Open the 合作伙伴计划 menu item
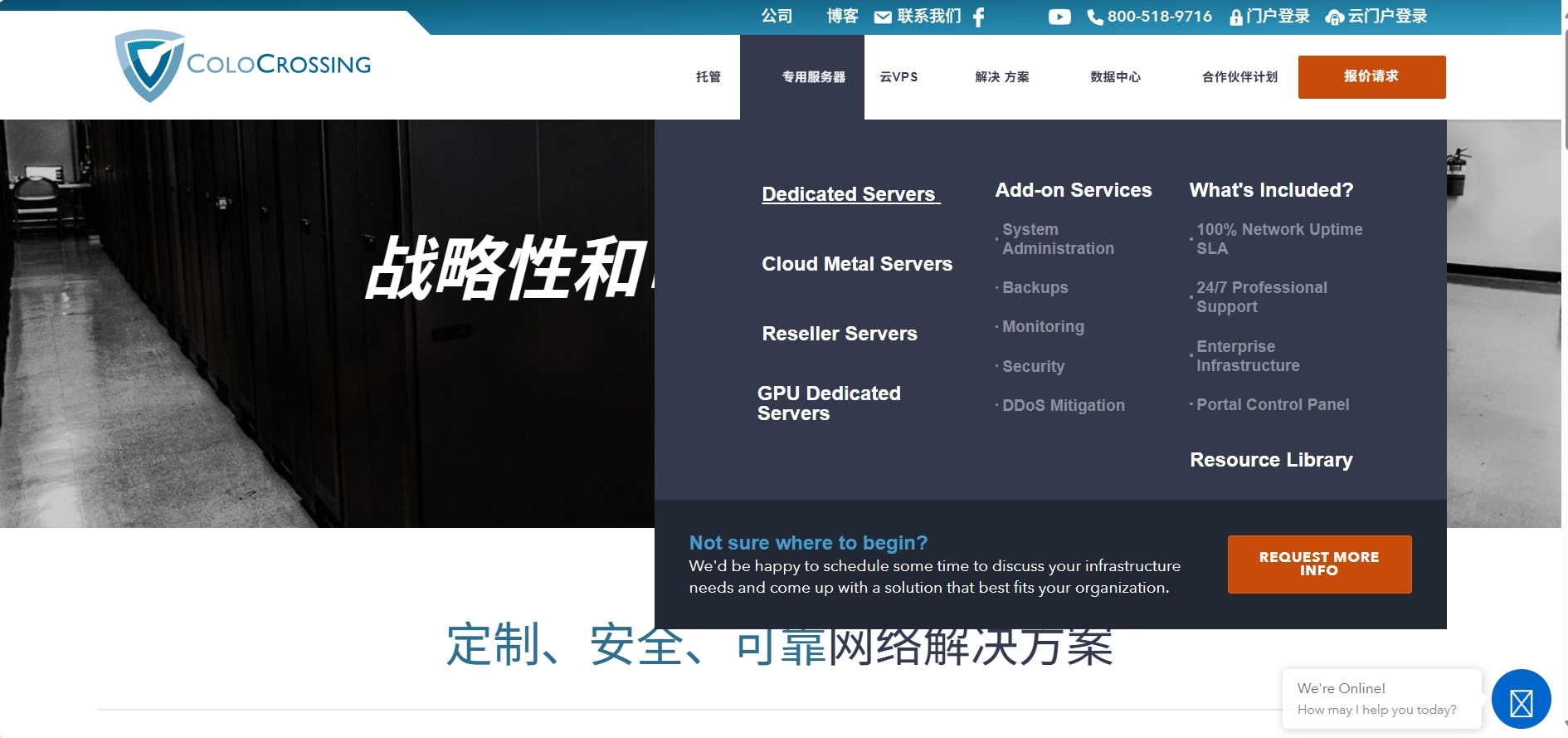The height and width of the screenshot is (738, 1568). 1239,77
